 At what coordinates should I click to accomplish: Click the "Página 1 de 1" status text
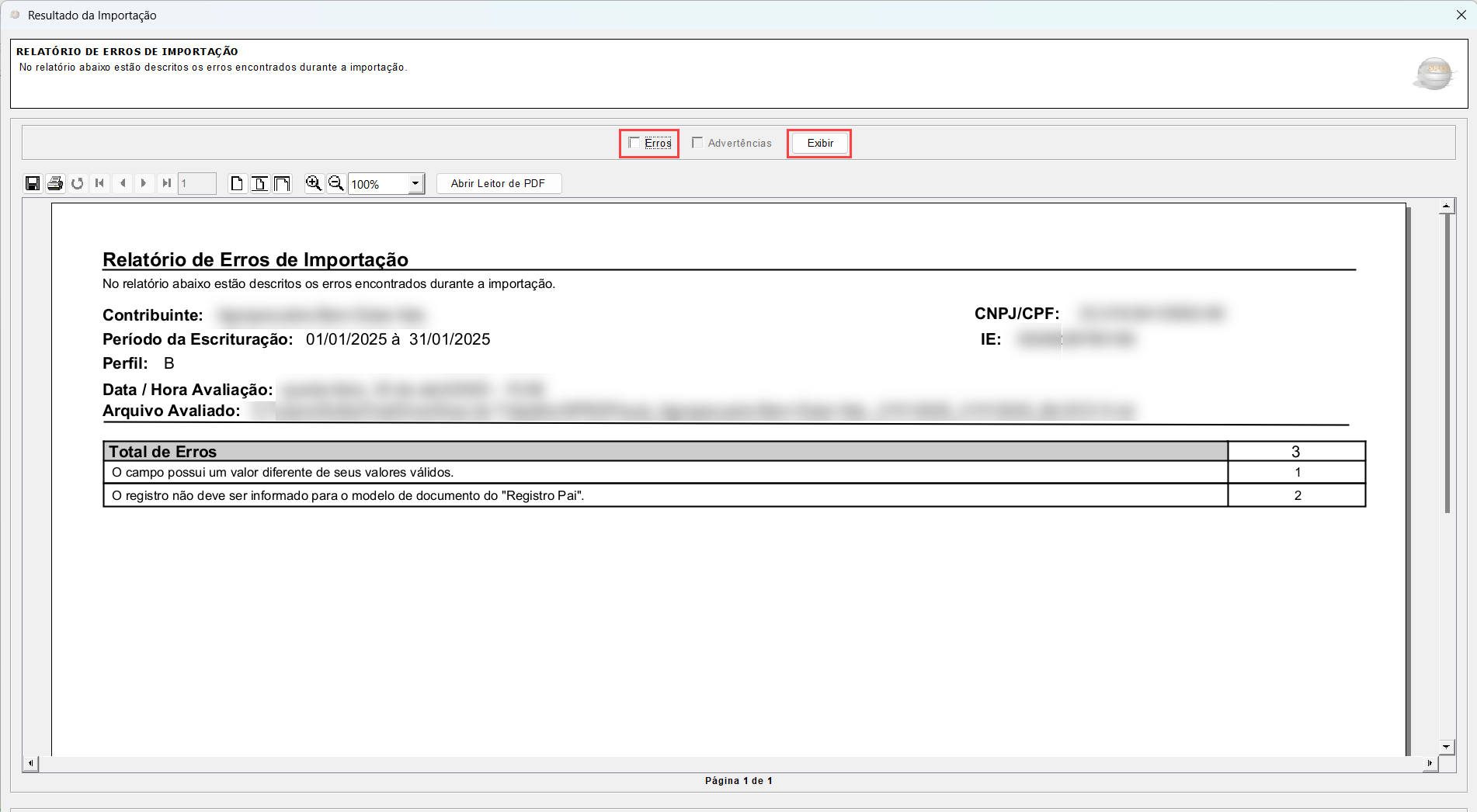coord(738,781)
